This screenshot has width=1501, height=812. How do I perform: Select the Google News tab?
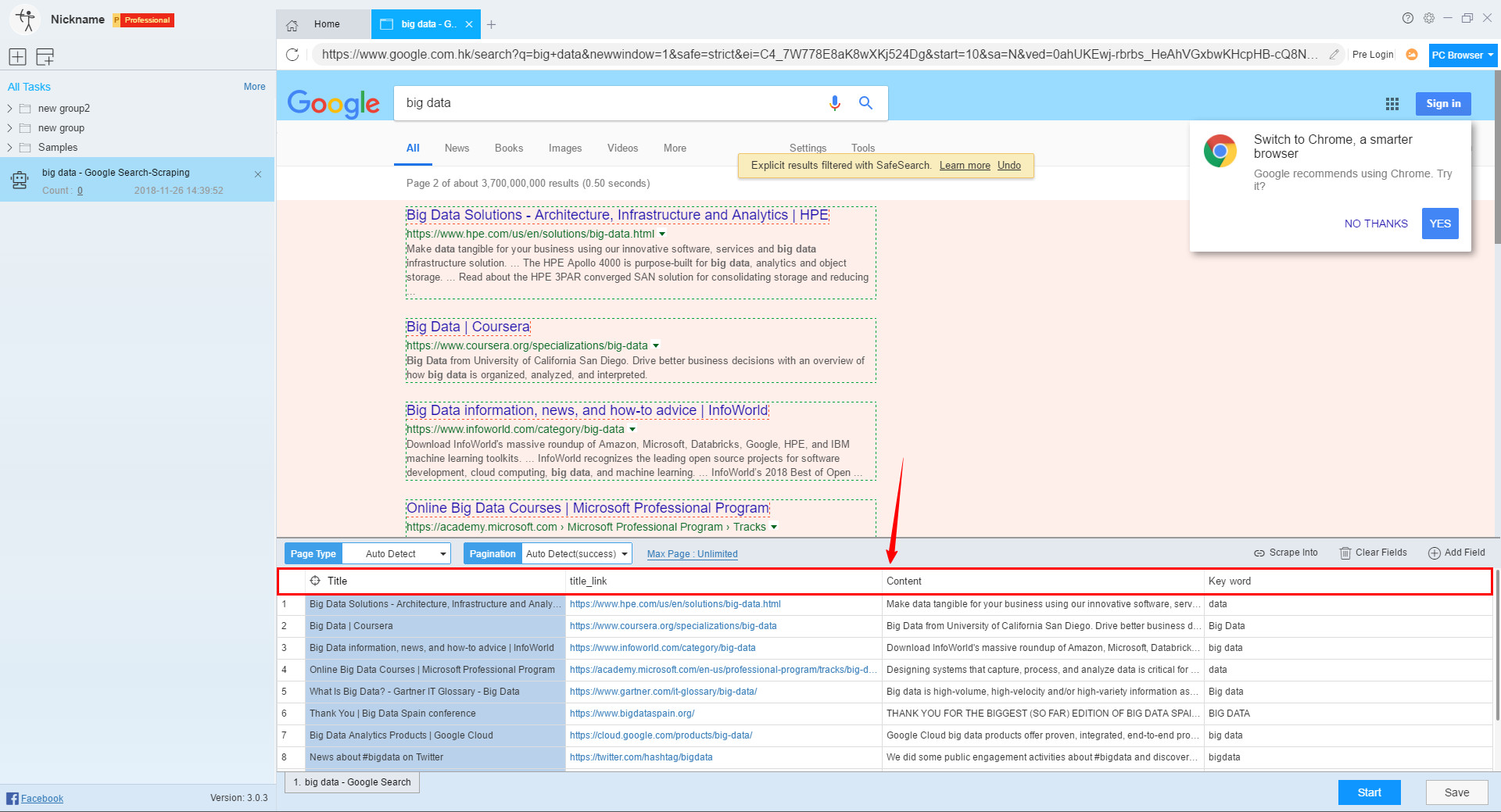click(457, 148)
